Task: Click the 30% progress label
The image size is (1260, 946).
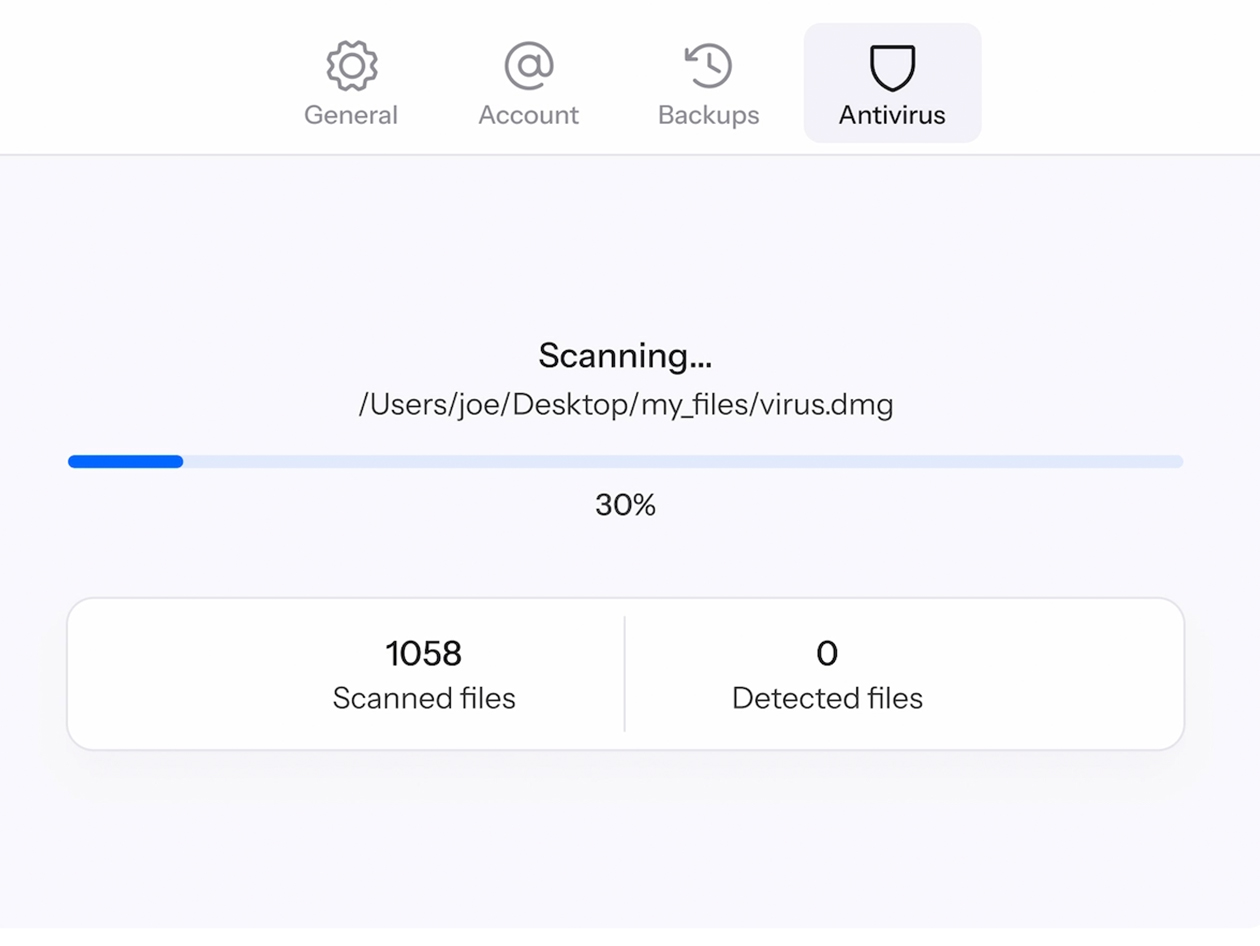Action: click(x=624, y=504)
